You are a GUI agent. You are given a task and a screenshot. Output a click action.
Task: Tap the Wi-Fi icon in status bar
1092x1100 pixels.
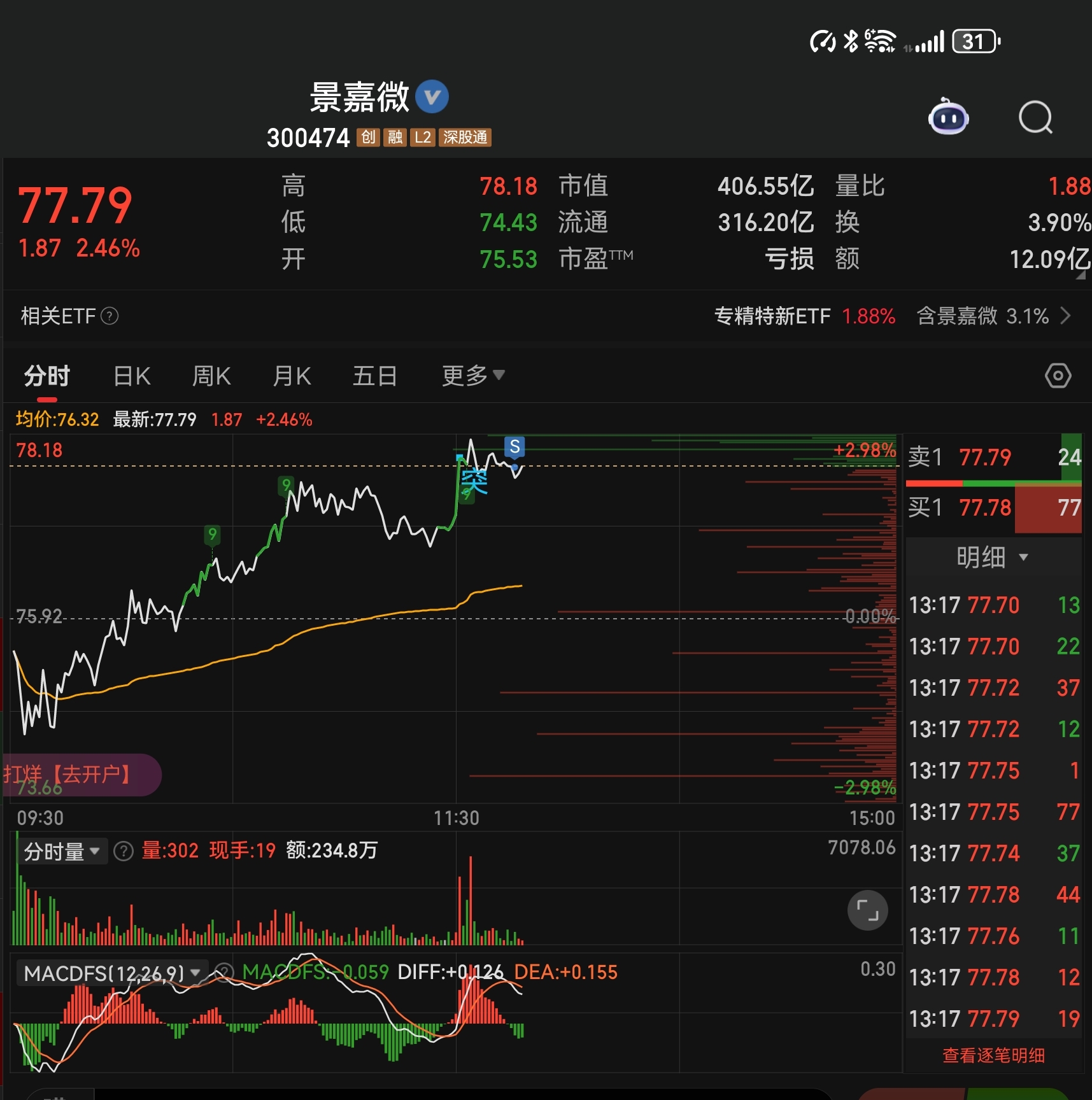point(880,41)
